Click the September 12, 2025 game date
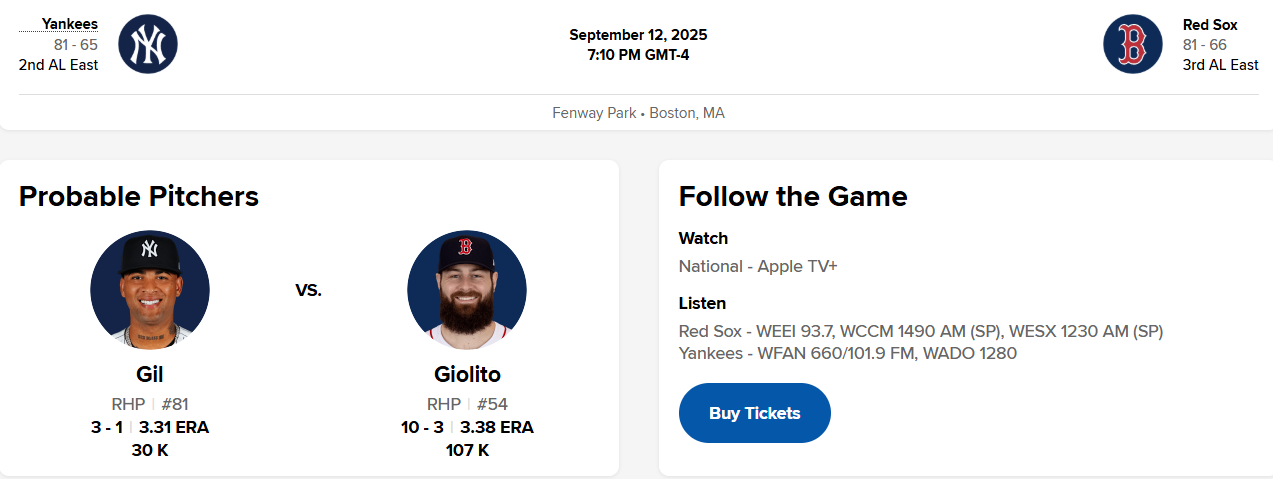The width and height of the screenshot is (1273, 479). 638,35
